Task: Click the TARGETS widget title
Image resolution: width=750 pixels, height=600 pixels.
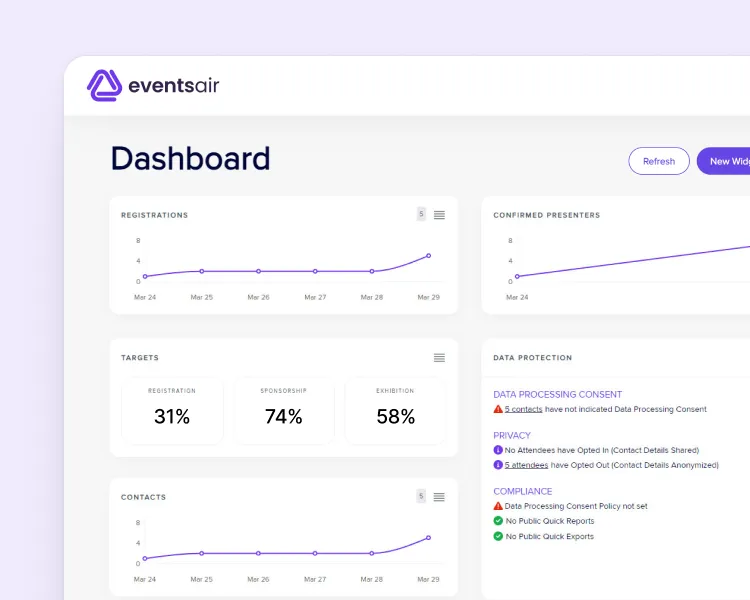Action: tap(140, 357)
